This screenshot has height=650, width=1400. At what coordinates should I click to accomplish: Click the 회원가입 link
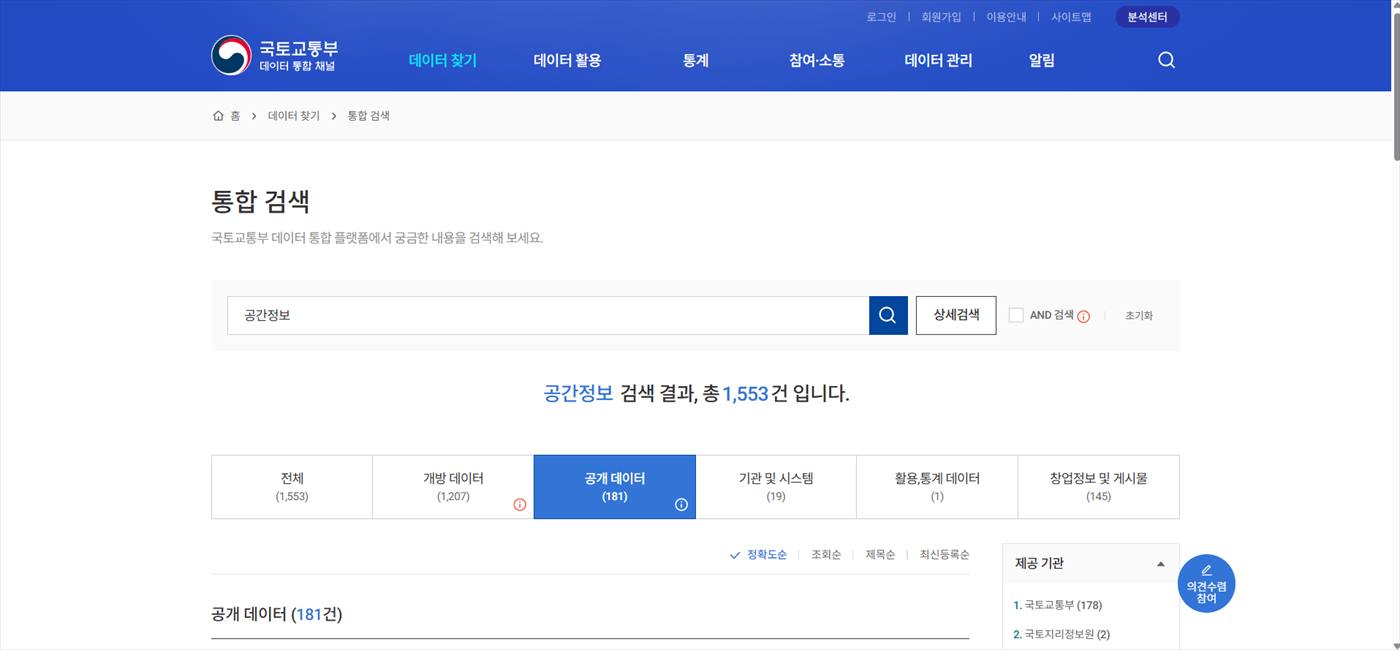coord(941,17)
